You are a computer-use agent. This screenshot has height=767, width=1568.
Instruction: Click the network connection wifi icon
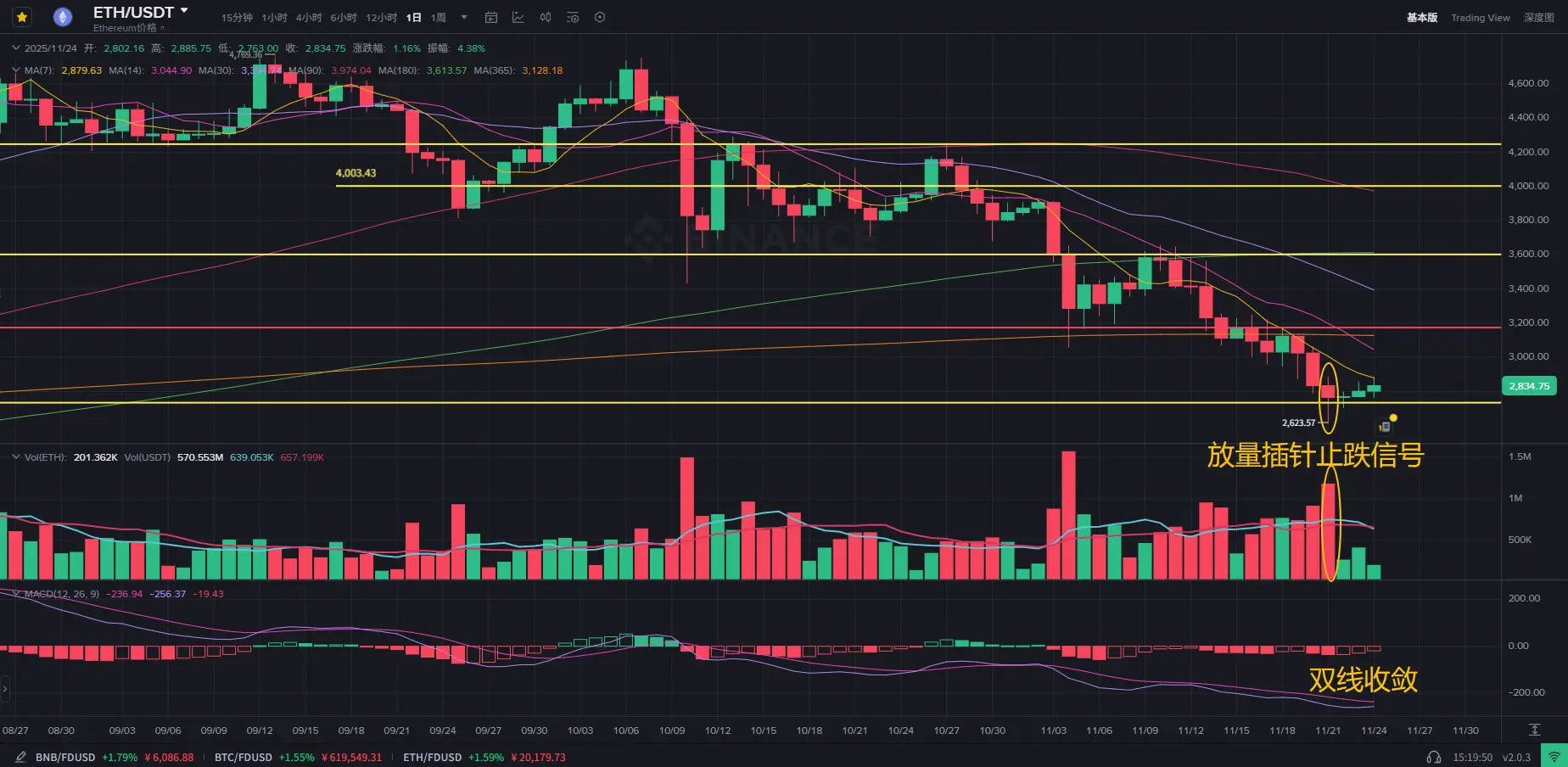tap(1554, 757)
